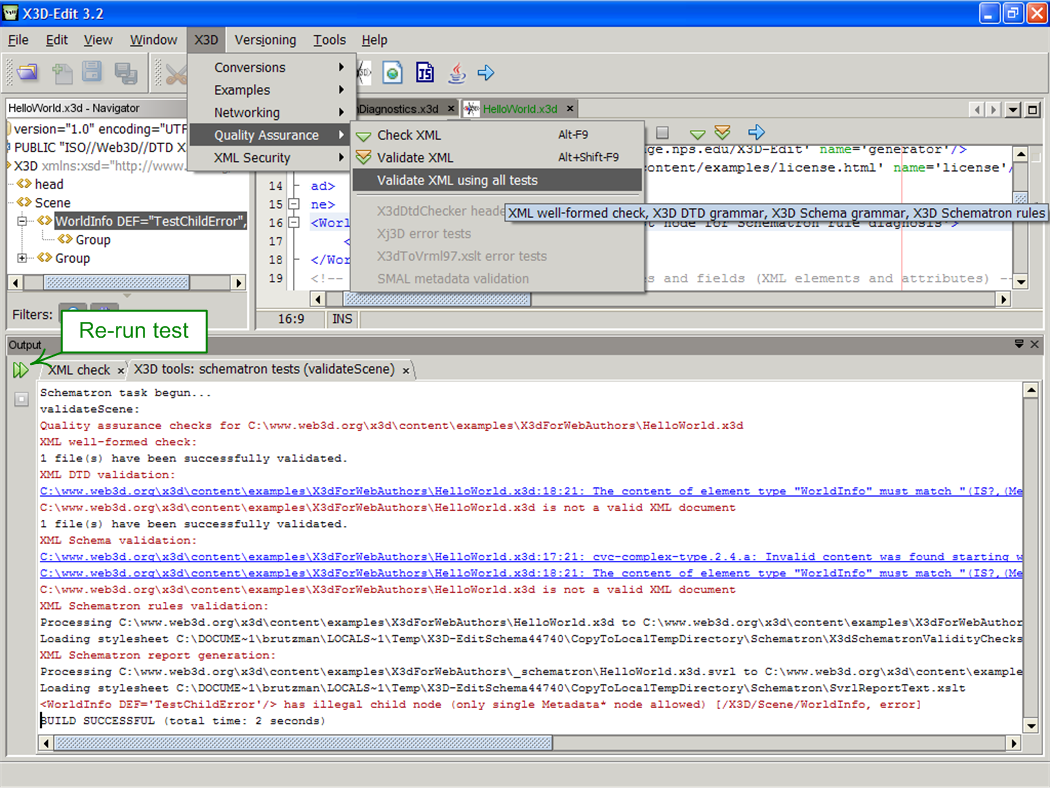This screenshot has width=1050, height=788.
Task: Expand the bottom Group node in Navigator
Action: coord(22,258)
